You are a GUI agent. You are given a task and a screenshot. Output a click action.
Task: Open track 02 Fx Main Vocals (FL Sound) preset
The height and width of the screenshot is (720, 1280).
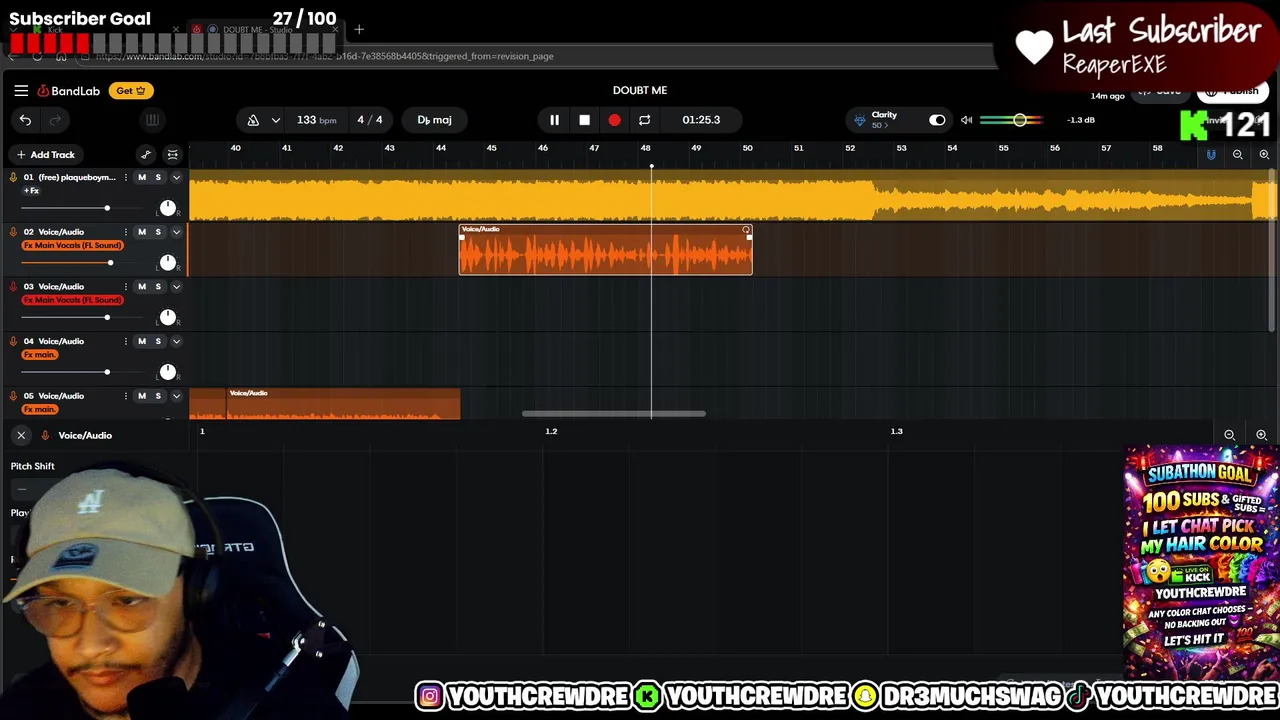click(x=72, y=245)
